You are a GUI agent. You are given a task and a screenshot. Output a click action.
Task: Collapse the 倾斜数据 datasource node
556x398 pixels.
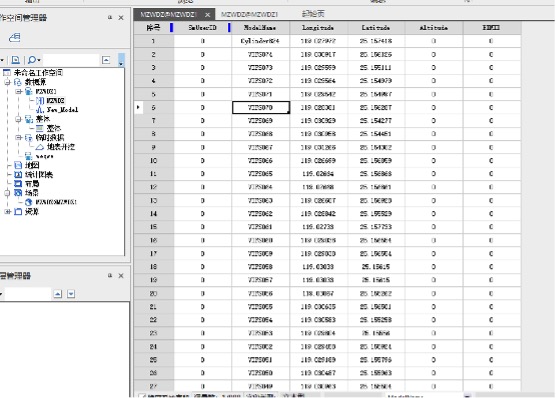pyautogui.click(x=18, y=138)
